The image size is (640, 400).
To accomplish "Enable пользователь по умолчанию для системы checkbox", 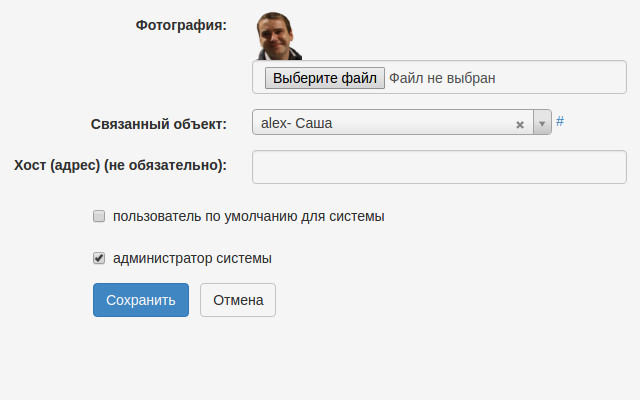I will (99, 215).
